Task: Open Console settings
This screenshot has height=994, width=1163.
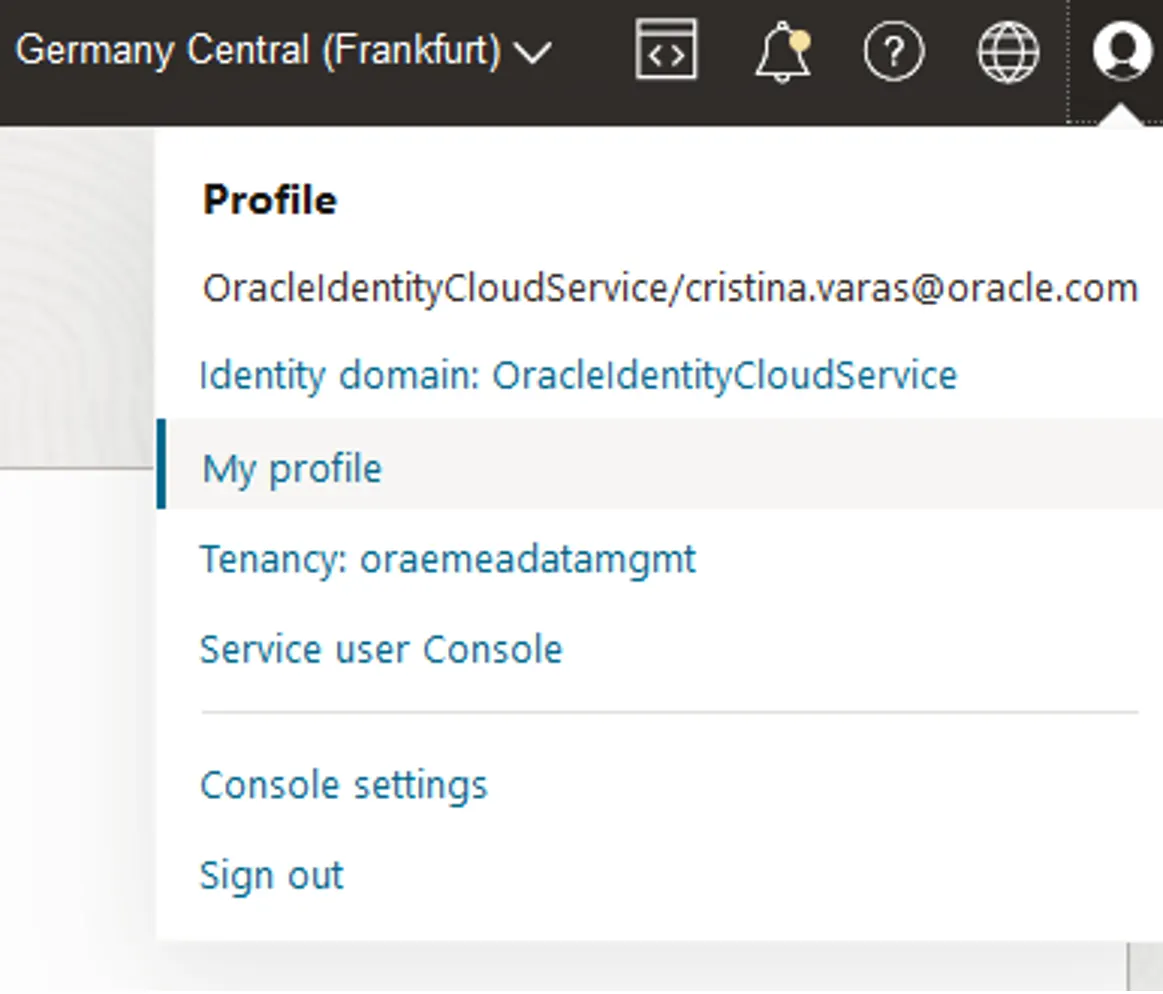Action: (344, 785)
